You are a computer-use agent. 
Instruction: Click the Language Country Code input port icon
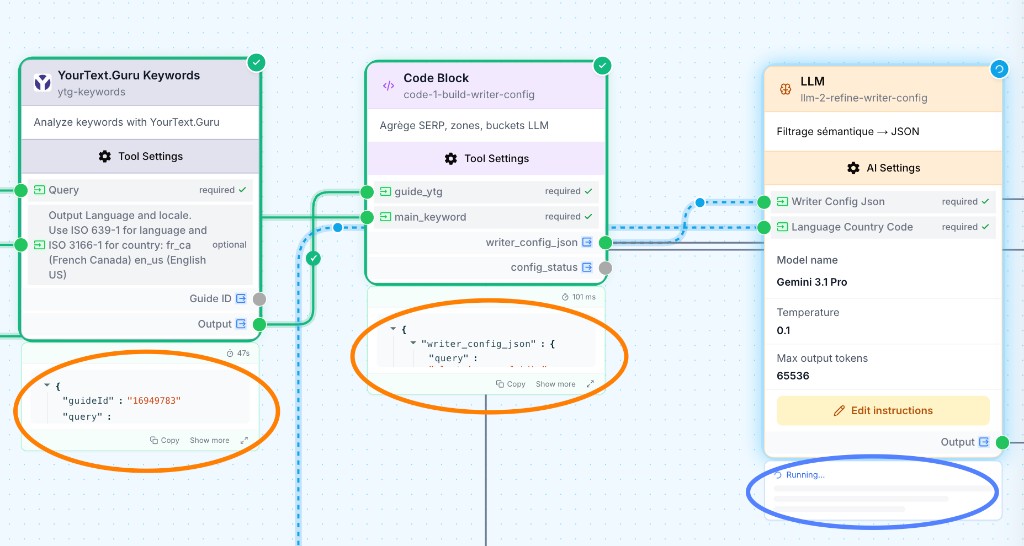(782, 227)
